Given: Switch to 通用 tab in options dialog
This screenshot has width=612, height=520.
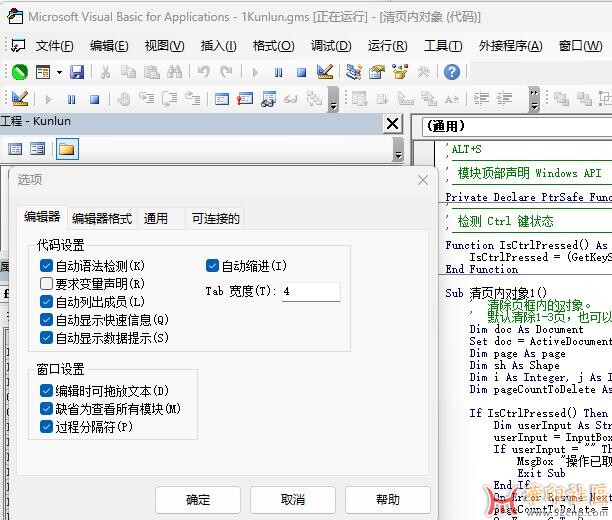Looking at the screenshot, I should coord(160,218).
